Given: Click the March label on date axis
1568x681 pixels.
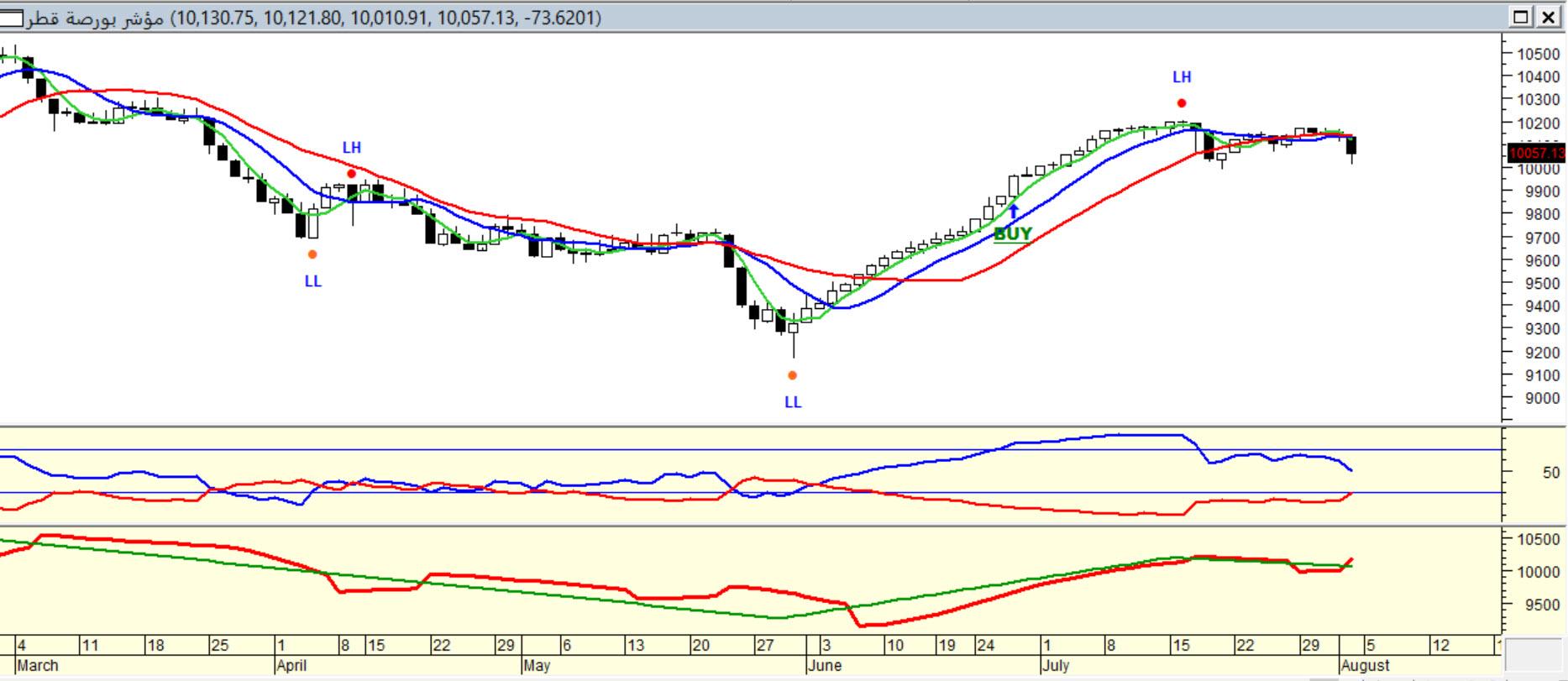Looking at the screenshot, I should (38, 666).
